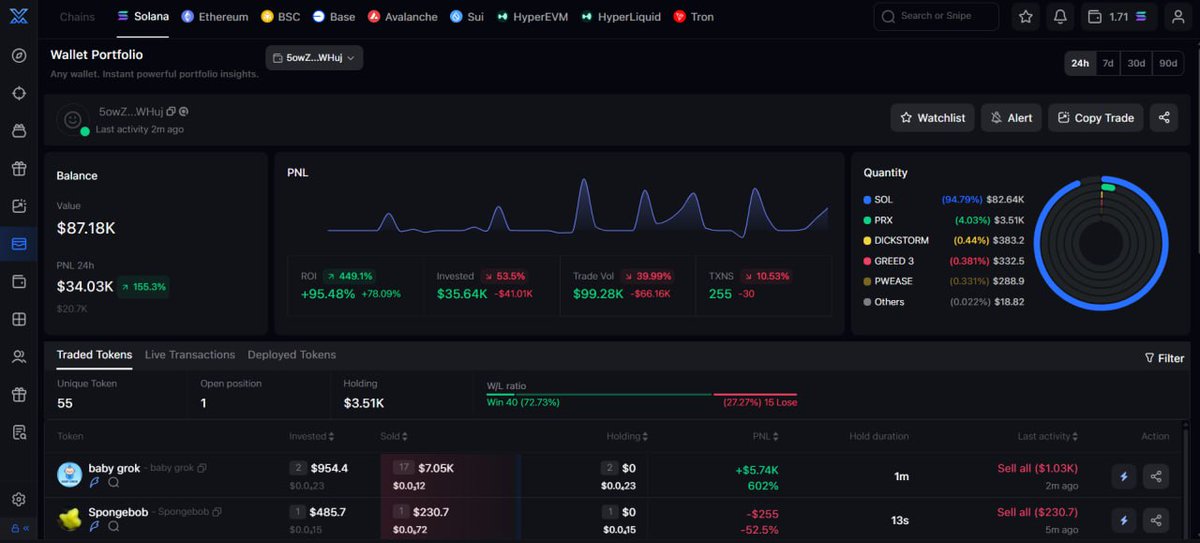The width and height of the screenshot is (1200, 543).
Task: Select the 90d time range
Action: tap(1168, 63)
